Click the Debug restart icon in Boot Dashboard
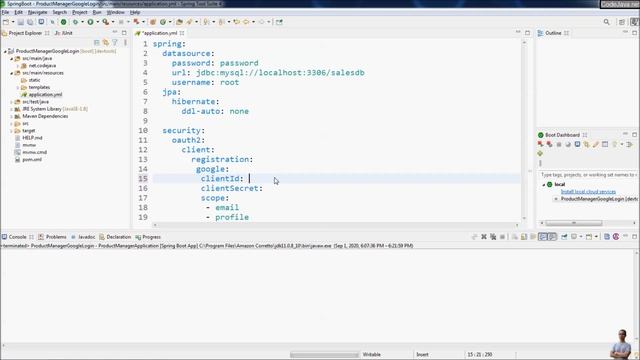 point(549,144)
